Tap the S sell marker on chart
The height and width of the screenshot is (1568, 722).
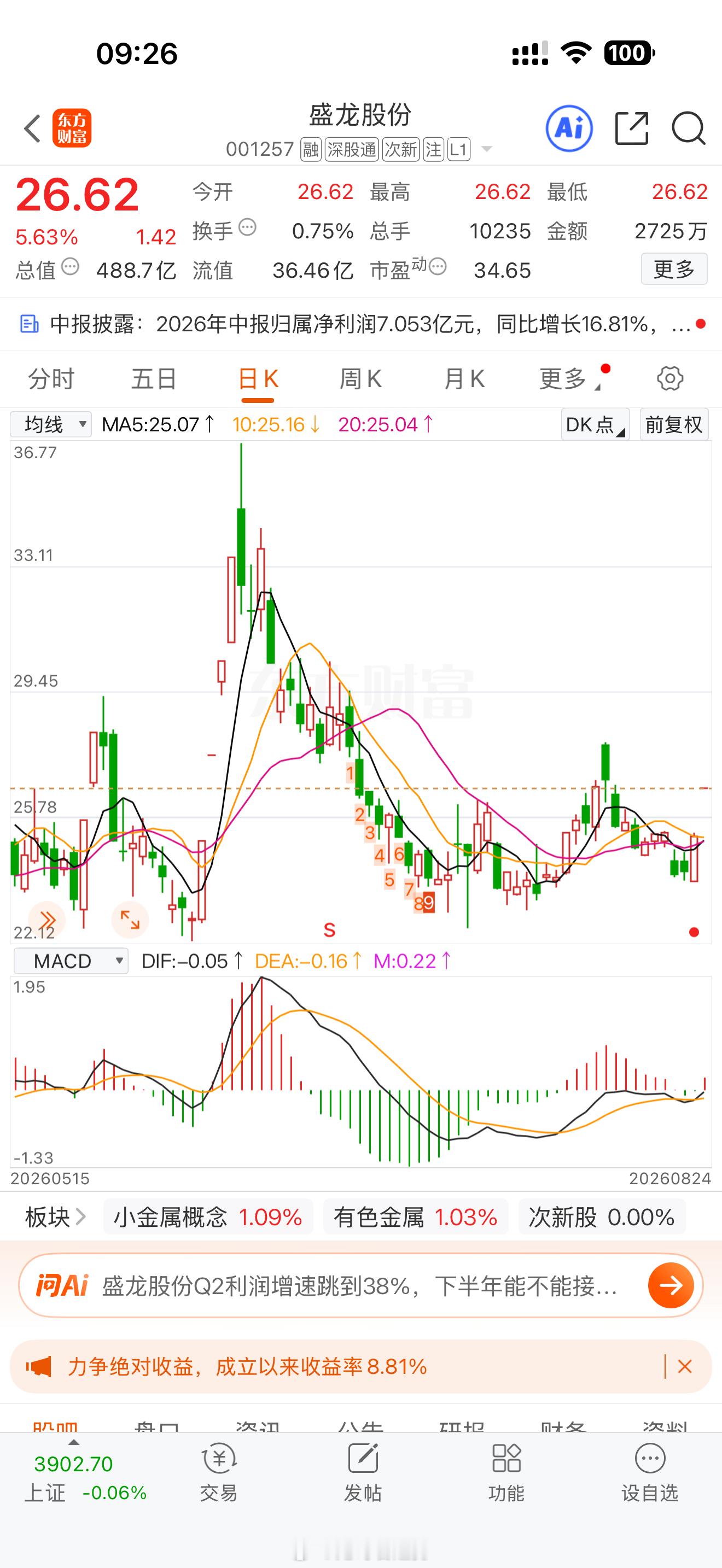tap(329, 930)
